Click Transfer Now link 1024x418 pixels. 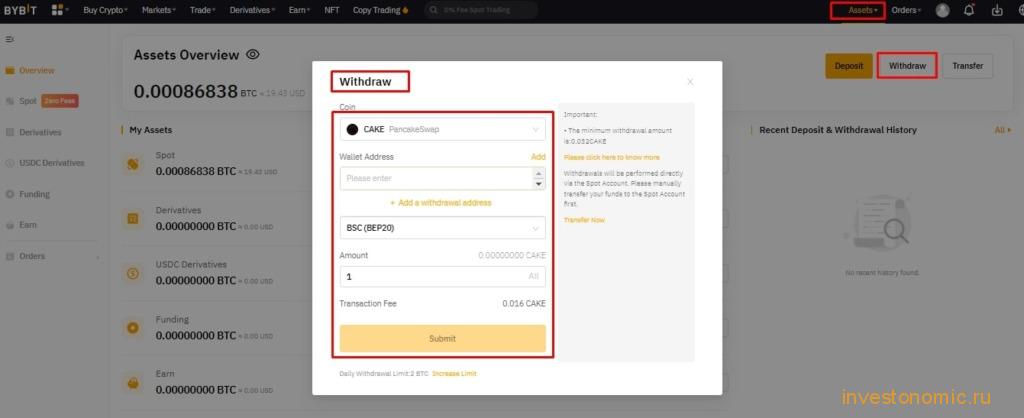coord(584,220)
